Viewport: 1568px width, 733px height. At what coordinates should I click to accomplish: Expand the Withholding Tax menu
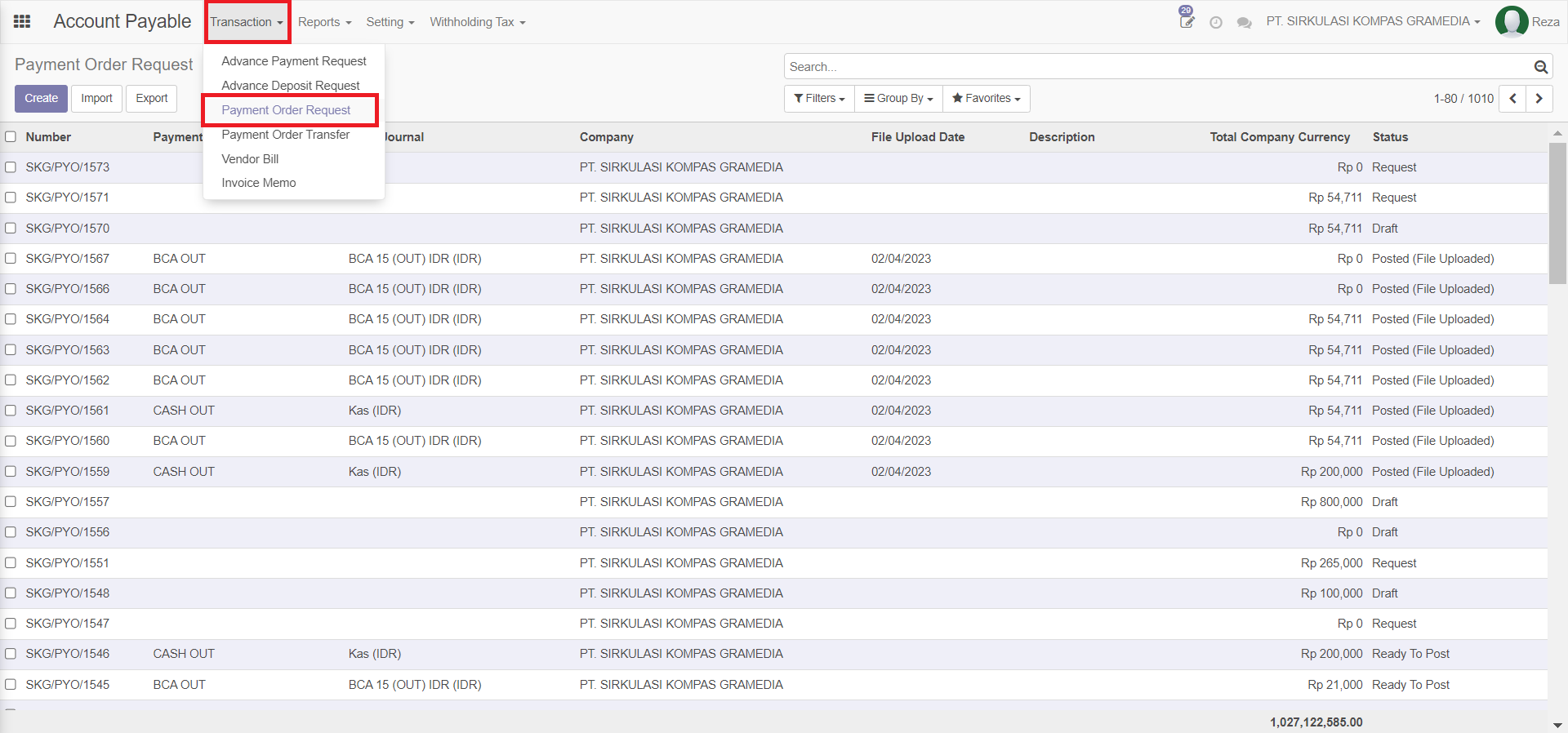pos(478,22)
